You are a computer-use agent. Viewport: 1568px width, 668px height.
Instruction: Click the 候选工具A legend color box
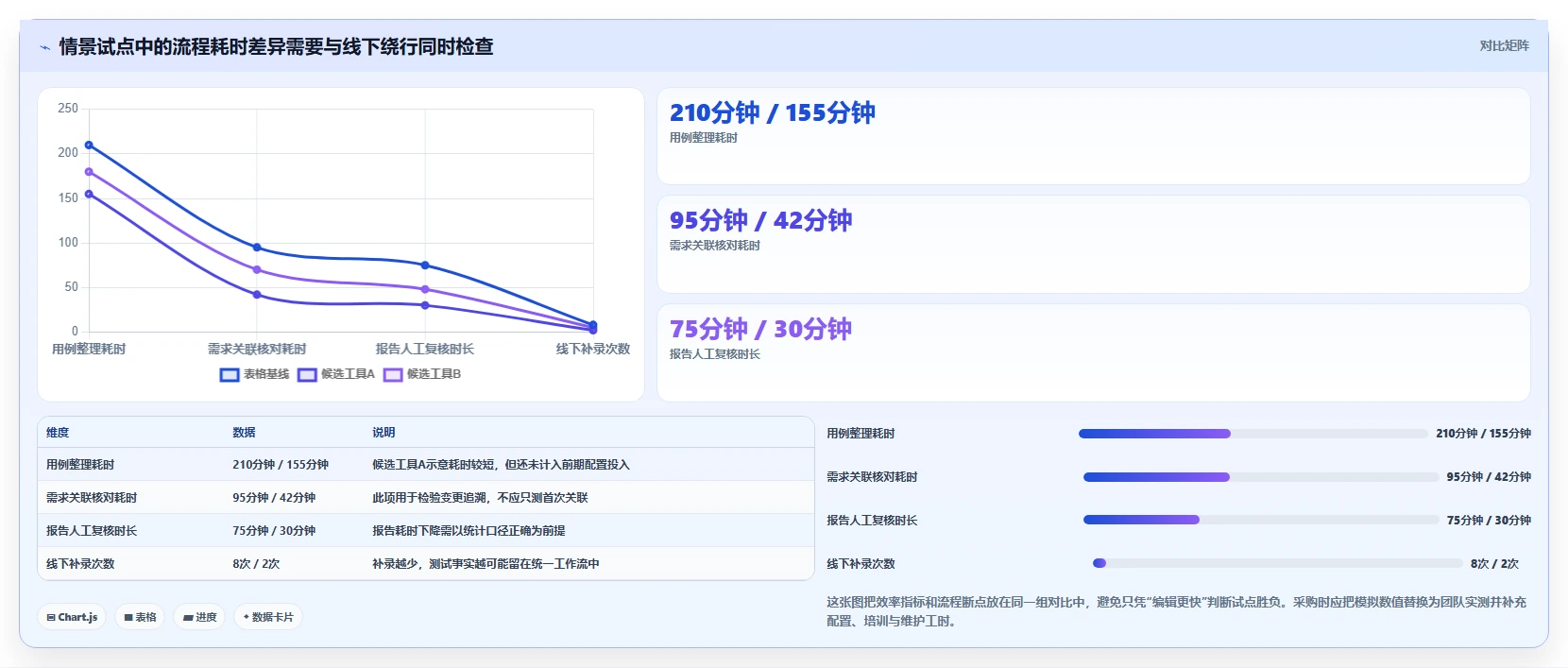coord(307,375)
